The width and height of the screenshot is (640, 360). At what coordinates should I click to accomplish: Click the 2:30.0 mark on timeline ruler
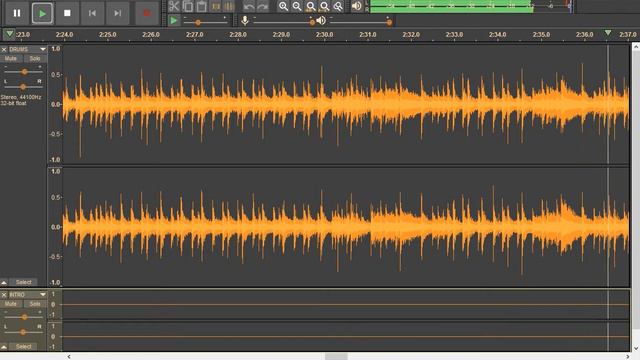coord(324,35)
